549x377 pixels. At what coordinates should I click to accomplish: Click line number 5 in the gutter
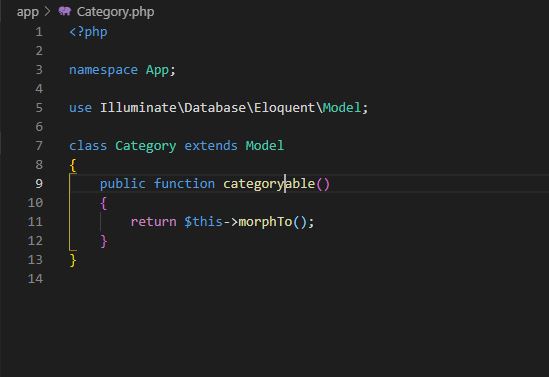(39, 107)
